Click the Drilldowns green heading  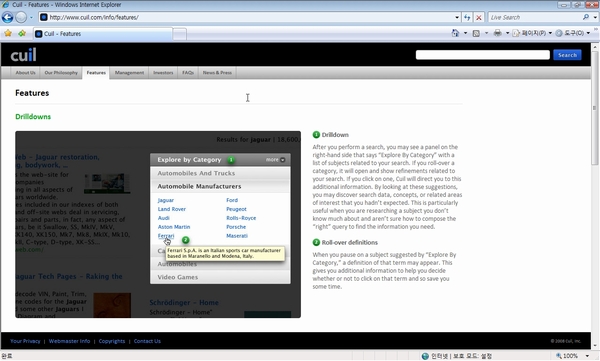pyautogui.click(x=33, y=117)
